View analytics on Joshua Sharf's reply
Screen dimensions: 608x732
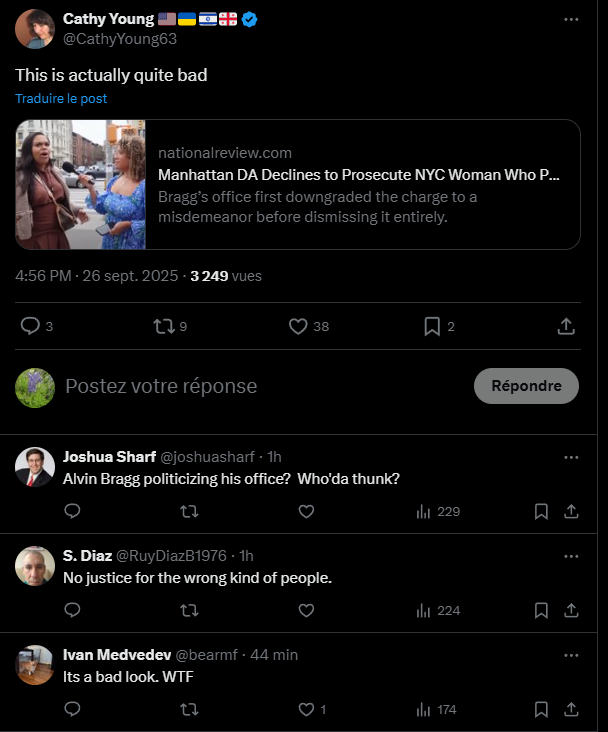pyautogui.click(x=437, y=511)
